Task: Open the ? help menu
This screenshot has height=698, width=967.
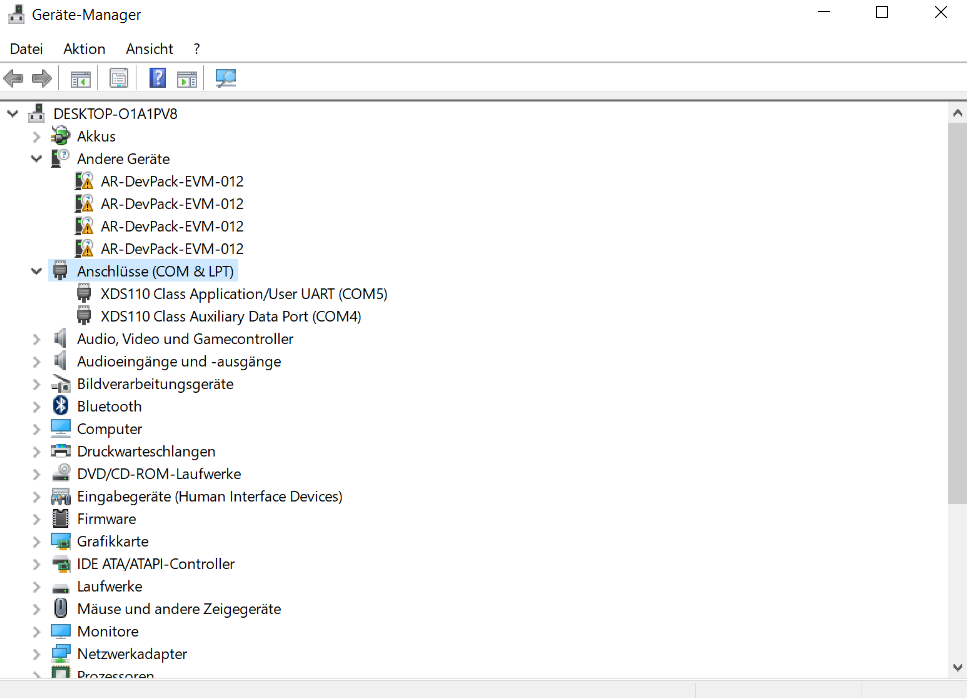Action: 197,49
